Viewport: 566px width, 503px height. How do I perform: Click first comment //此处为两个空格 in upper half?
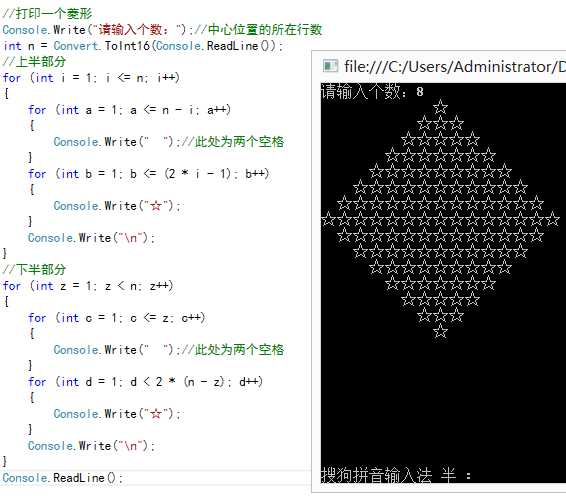tap(232, 142)
